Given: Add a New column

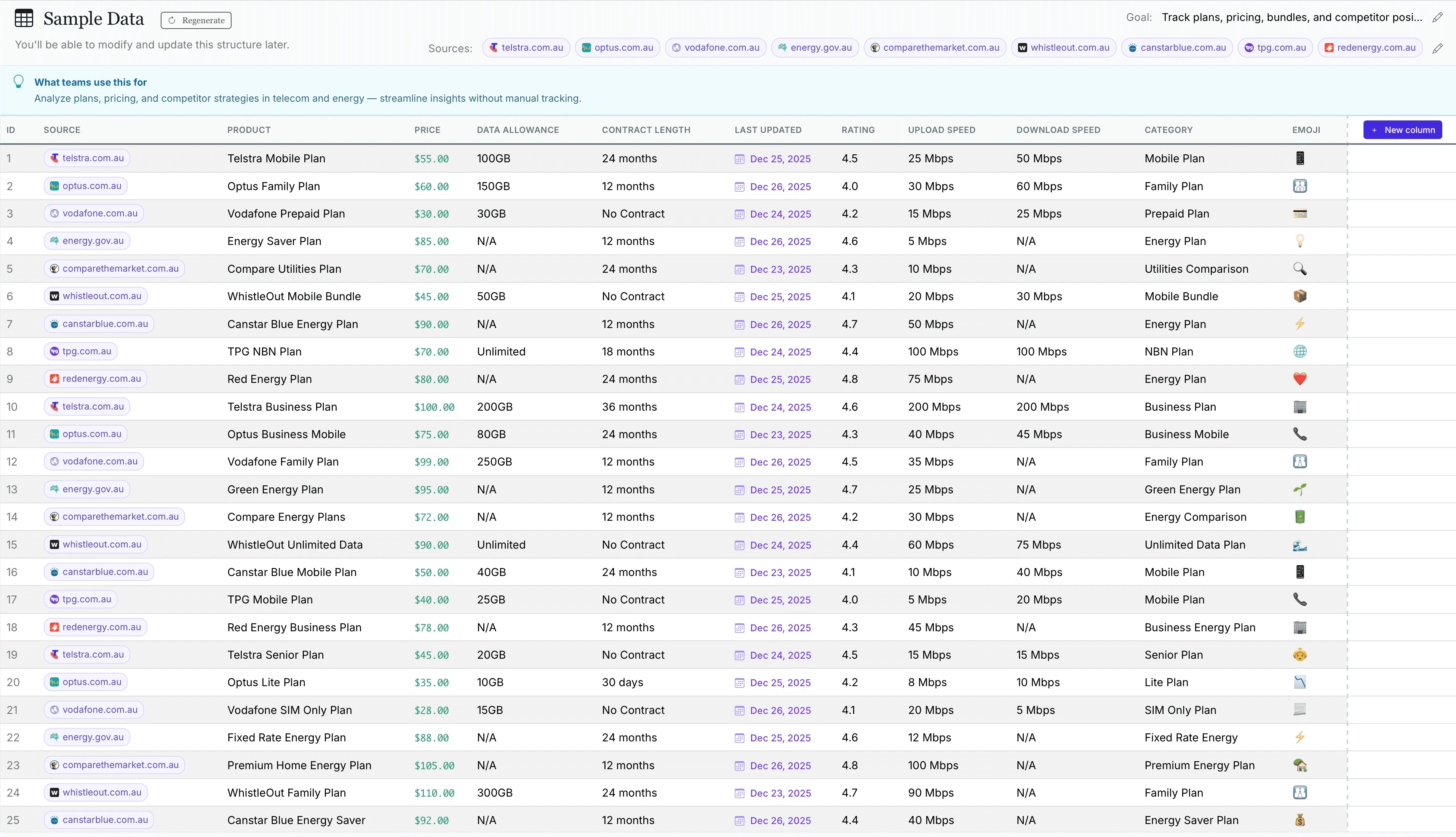Looking at the screenshot, I should (1402, 130).
